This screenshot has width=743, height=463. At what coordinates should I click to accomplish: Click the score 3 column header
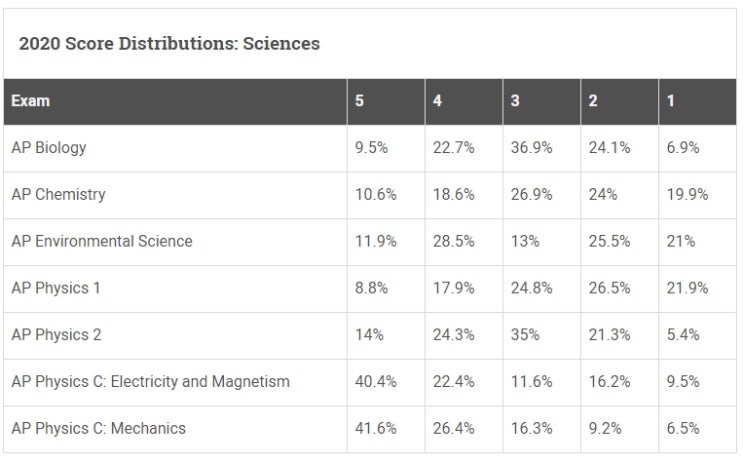point(515,101)
